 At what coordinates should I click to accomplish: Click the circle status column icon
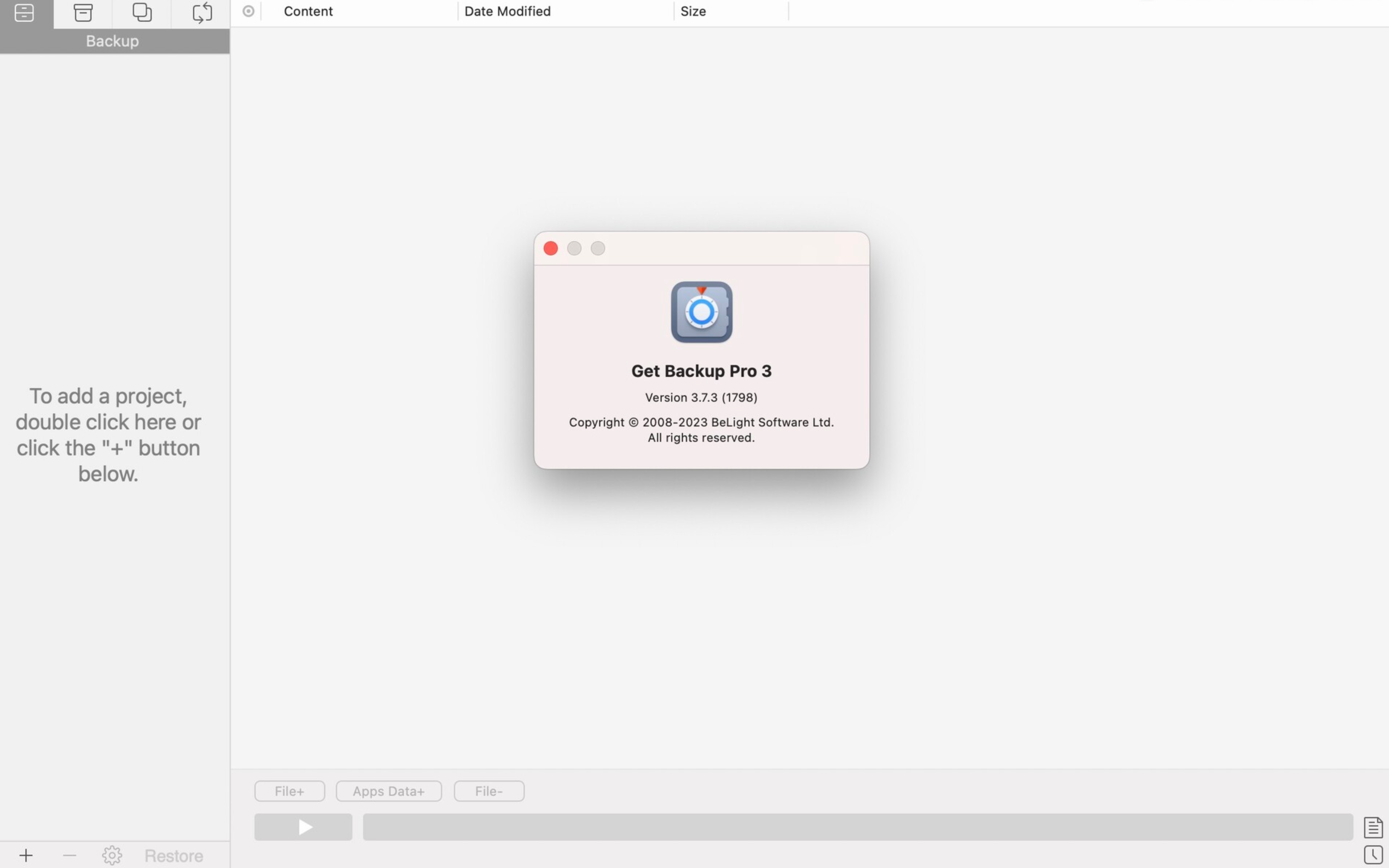pos(248,11)
